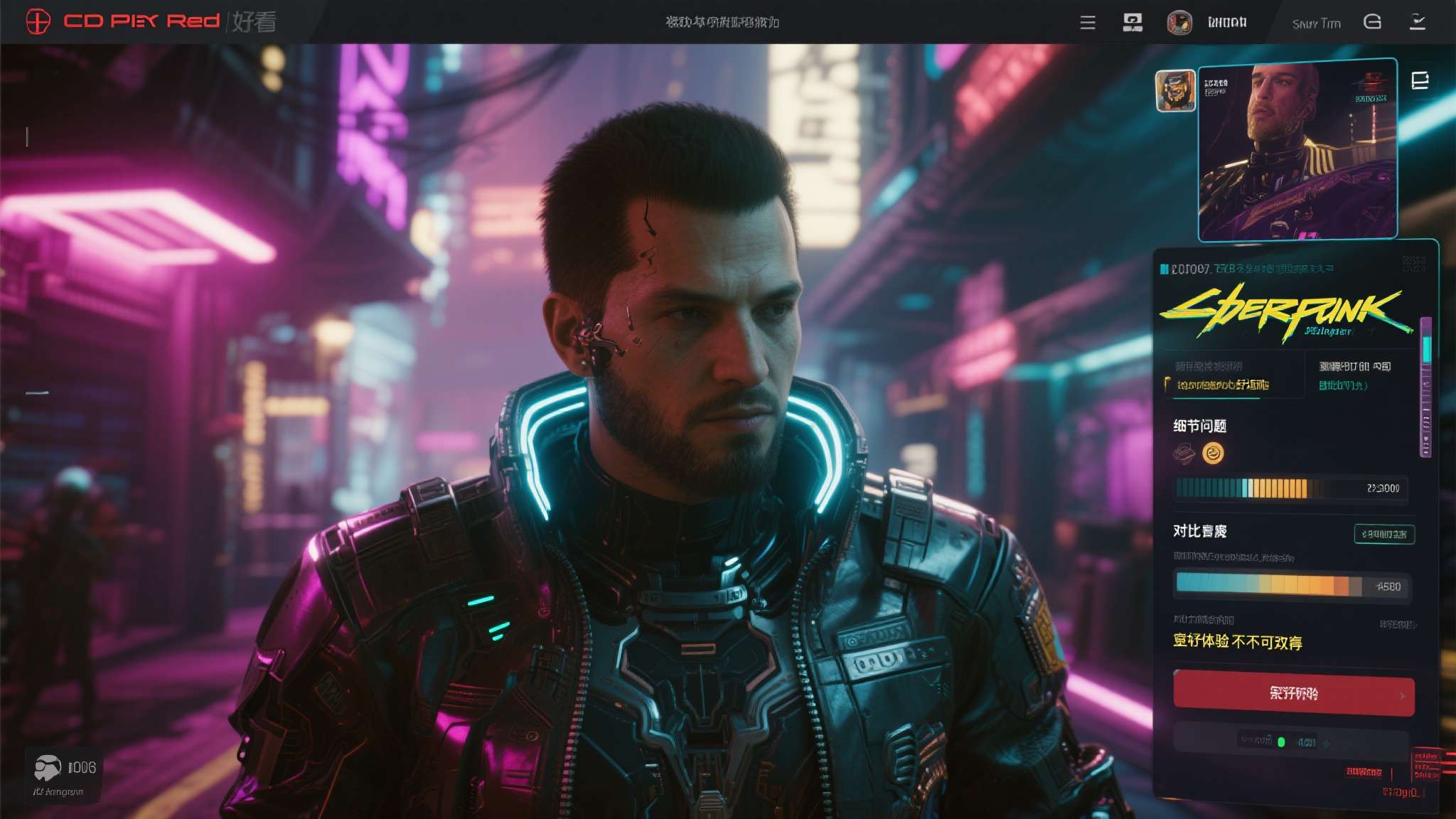Toggle the green dot switch below red button
Viewport: 1456px width, 819px height.
1281,742
